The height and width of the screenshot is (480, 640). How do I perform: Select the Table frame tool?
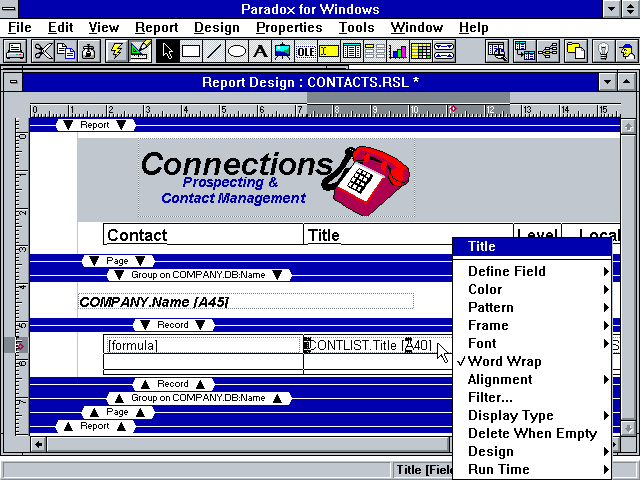pos(351,51)
